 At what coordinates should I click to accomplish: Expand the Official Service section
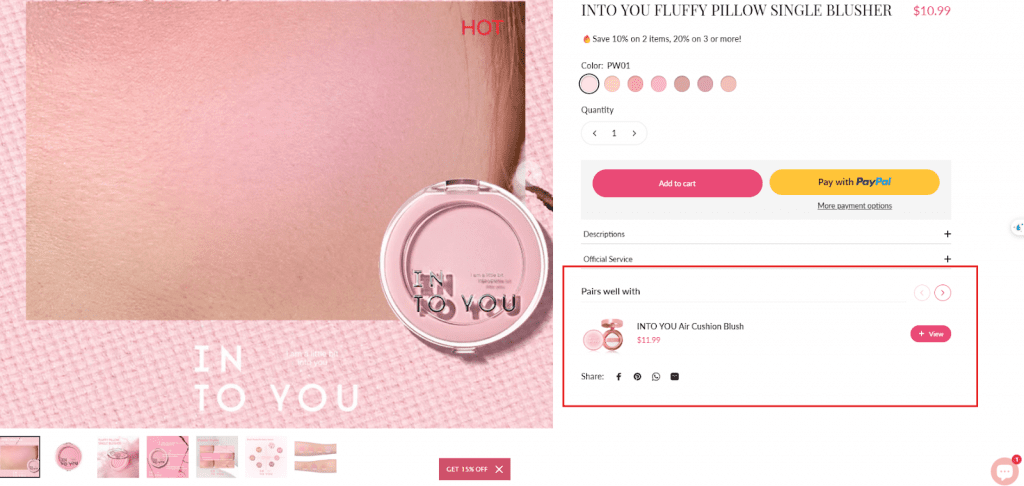pyautogui.click(x=766, y=259)
